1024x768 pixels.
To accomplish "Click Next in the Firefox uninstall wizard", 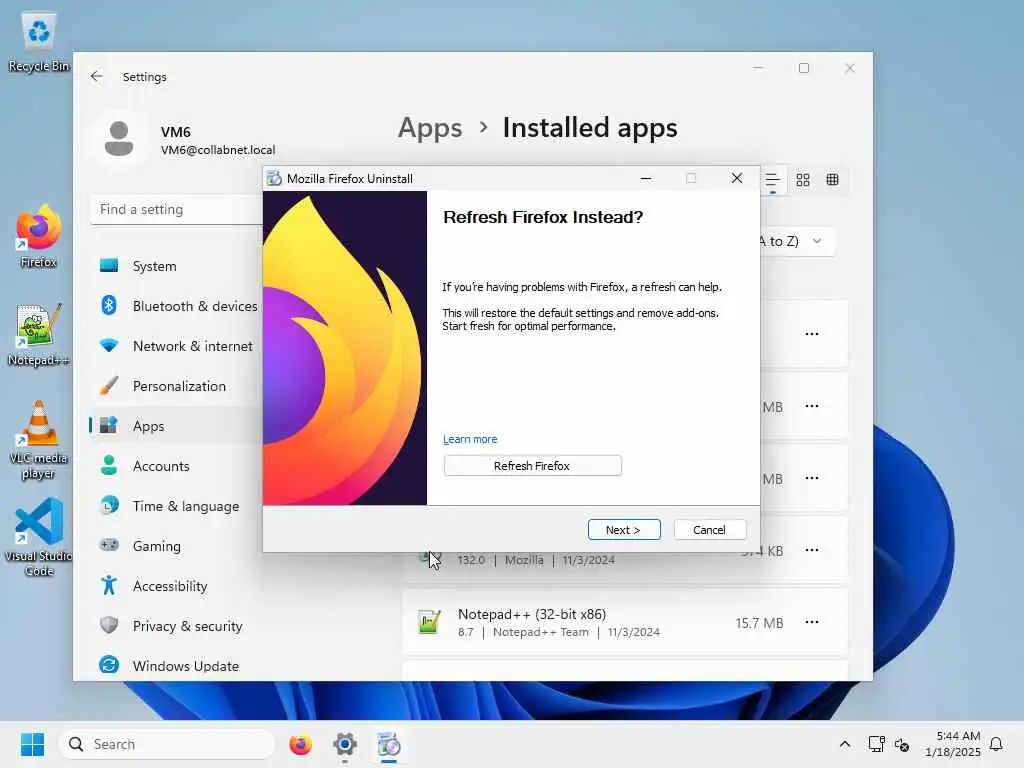I will click(624, 530).
